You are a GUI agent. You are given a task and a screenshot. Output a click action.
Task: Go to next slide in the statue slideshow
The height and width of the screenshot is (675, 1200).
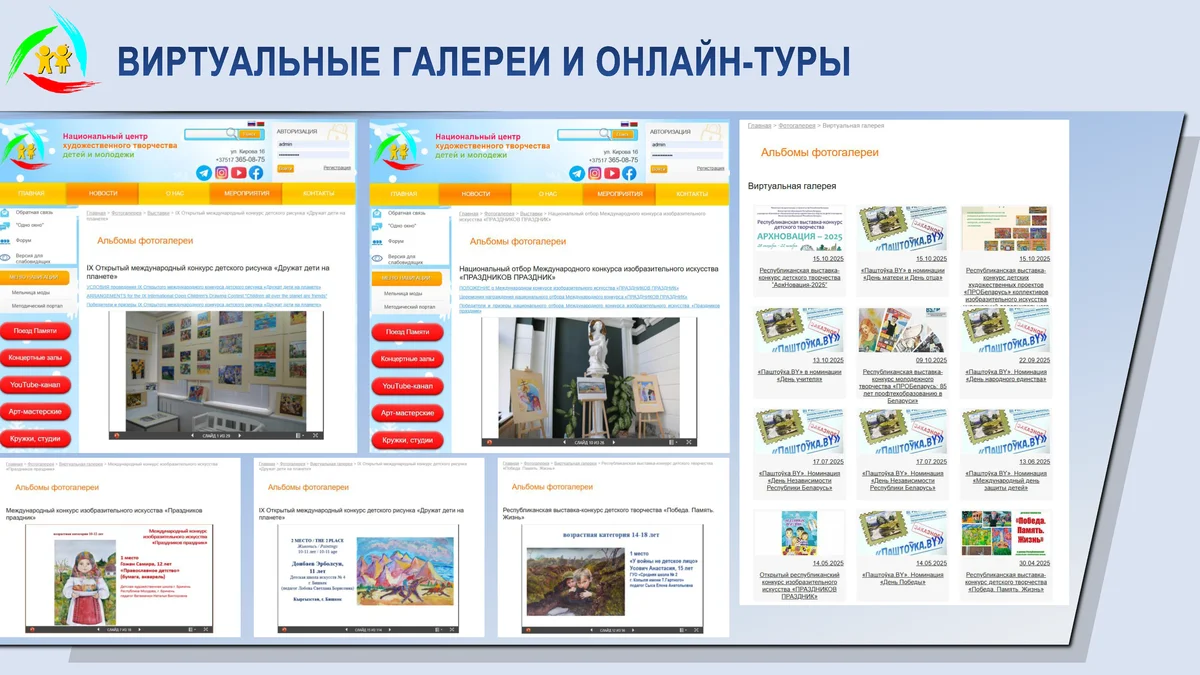click(612, 441)
